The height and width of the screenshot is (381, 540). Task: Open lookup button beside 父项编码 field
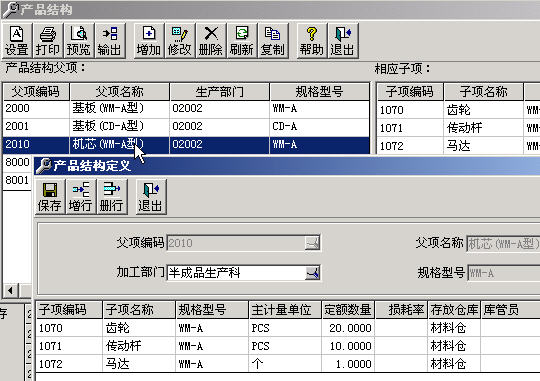(312, 243)
